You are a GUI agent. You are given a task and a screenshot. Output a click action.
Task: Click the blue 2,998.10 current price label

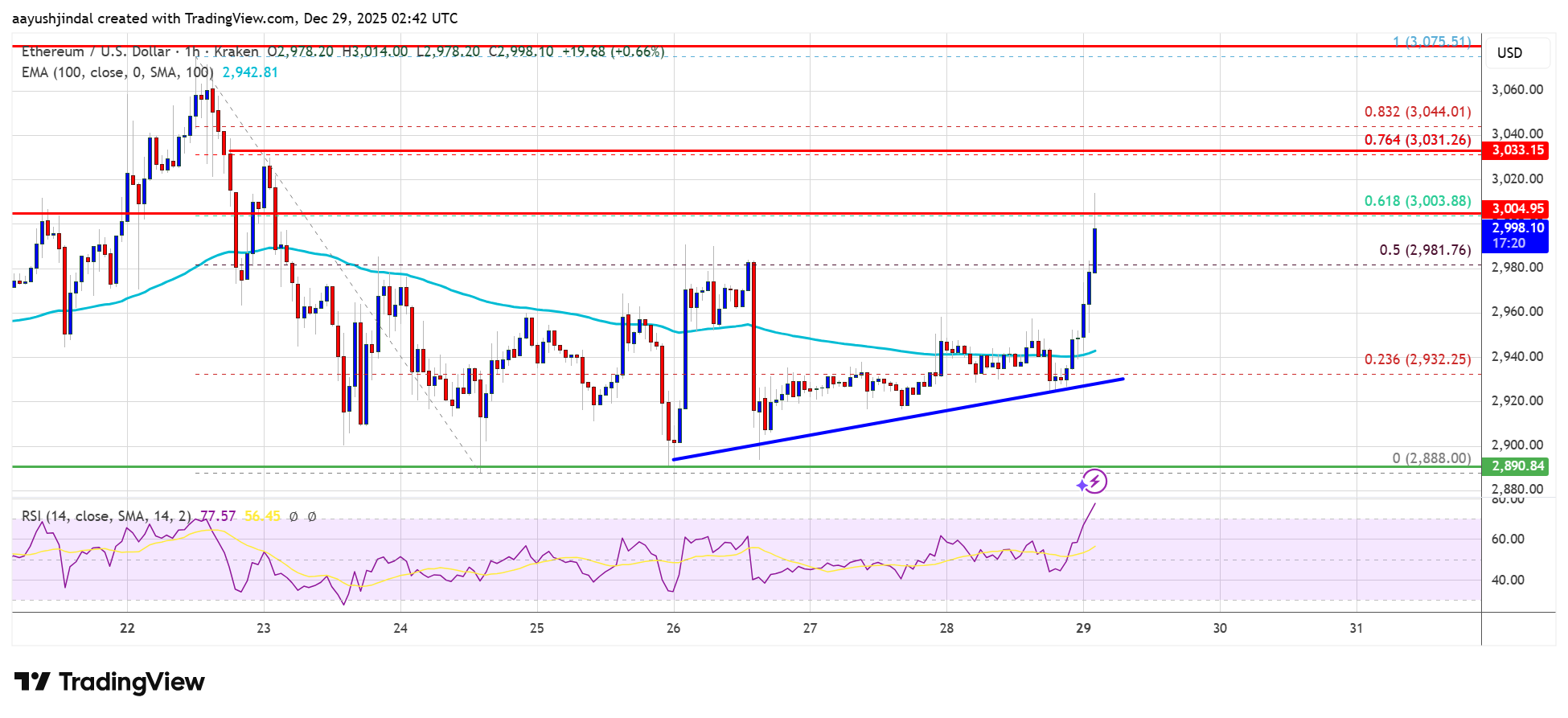(1517, 228)
